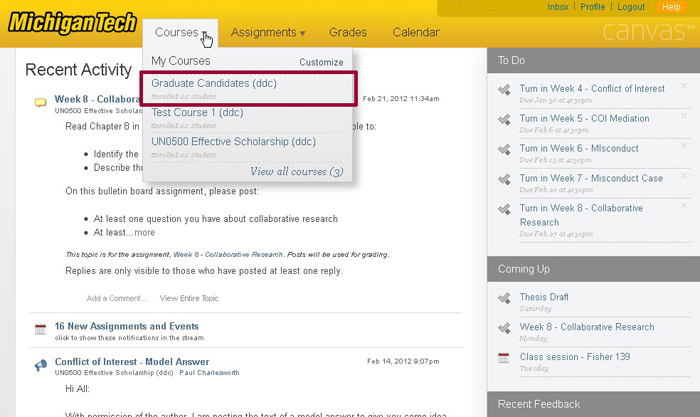Expand post text with the more link
700x417 pixels.
coord(145,233)
